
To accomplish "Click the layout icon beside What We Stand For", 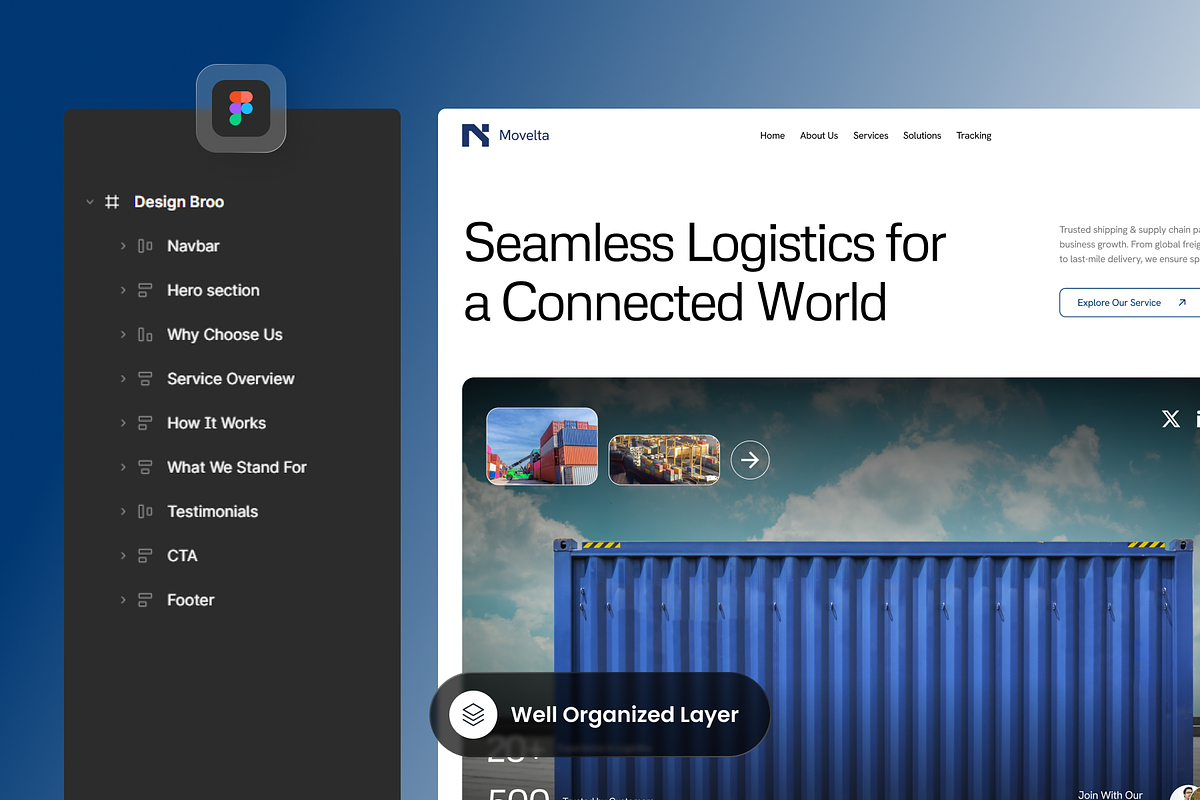I will coord(145,467).
